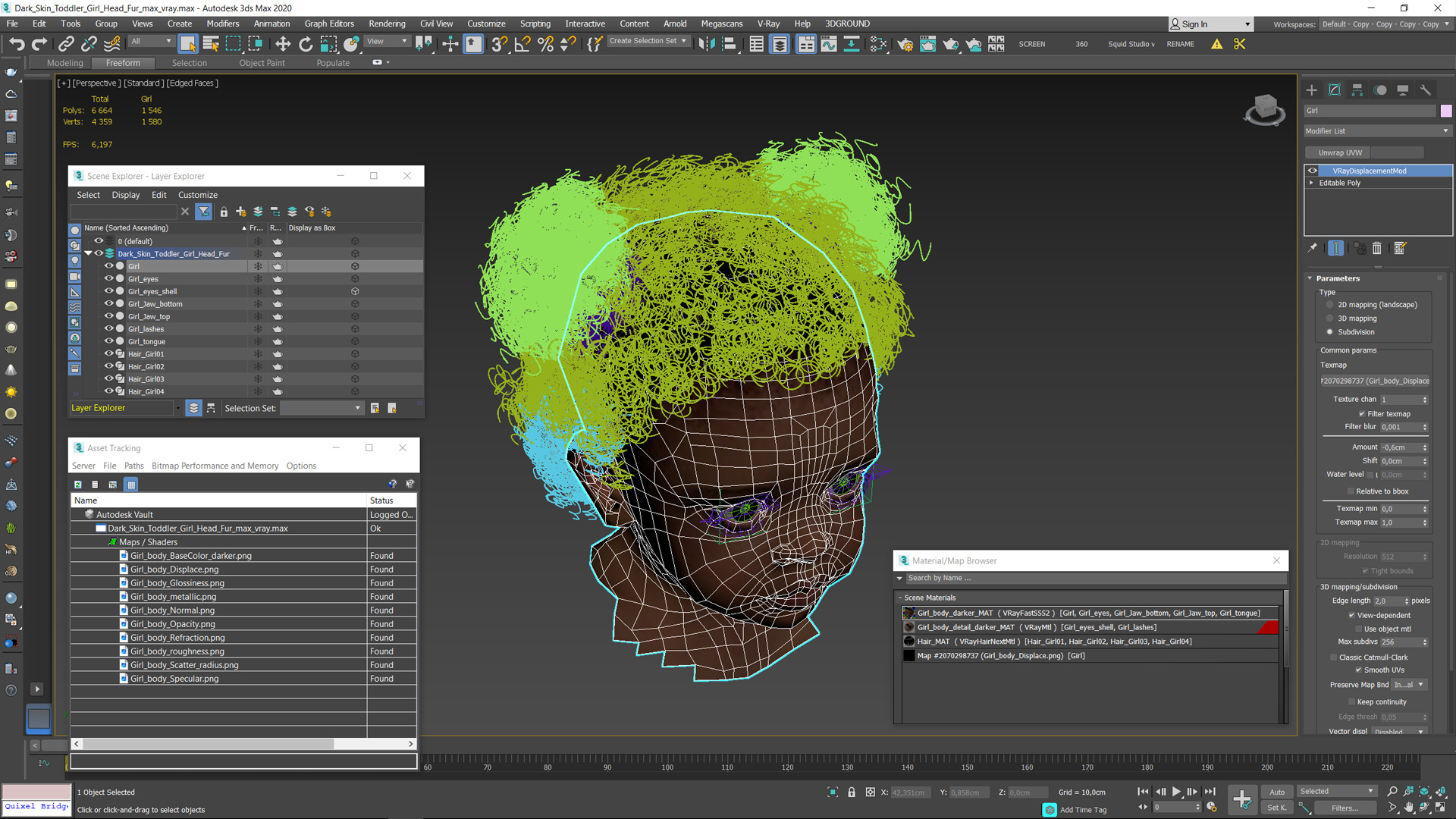Screen dimensions: 1456x819
Task: Open the Rendering menu
Action: (x=387, y=24)
